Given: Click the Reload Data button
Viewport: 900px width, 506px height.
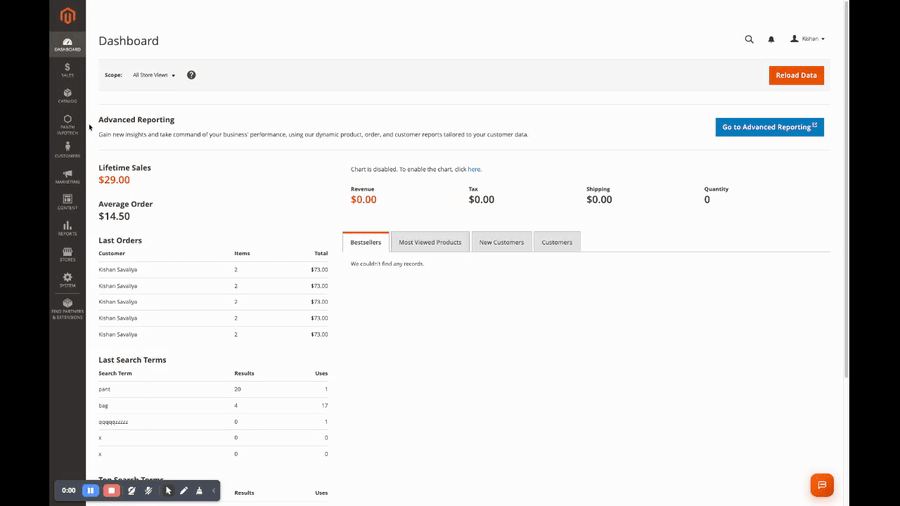Looking at the screenshot, I should click(x=796, y=75).
